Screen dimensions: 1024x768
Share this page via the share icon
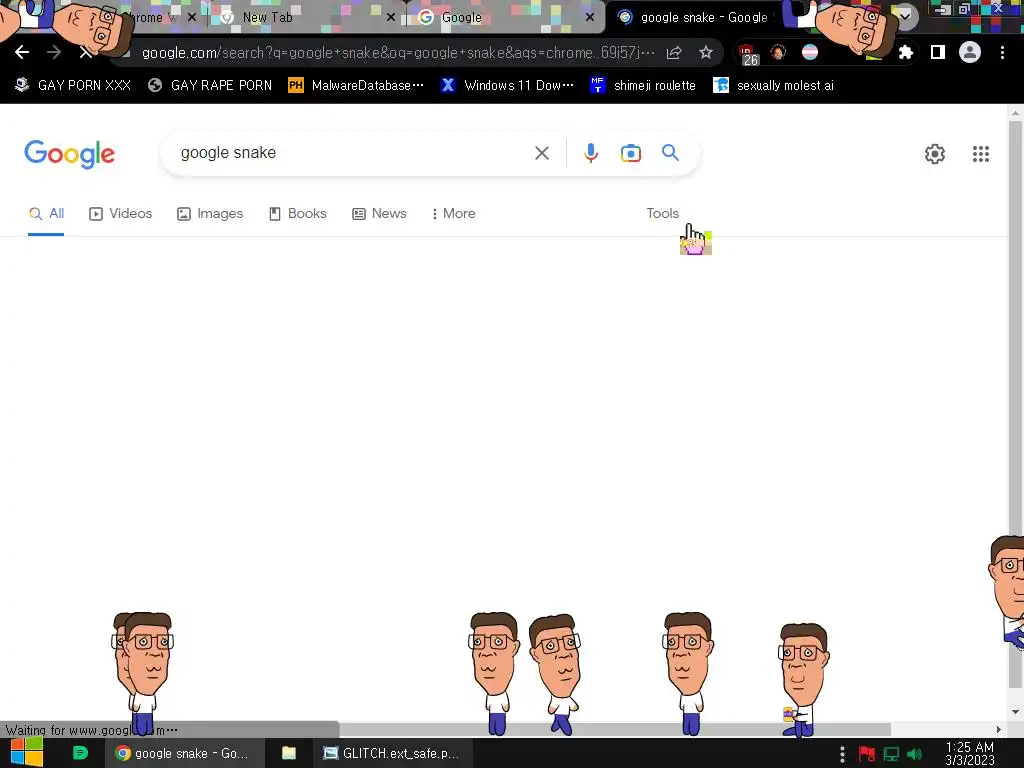[674, 53]
